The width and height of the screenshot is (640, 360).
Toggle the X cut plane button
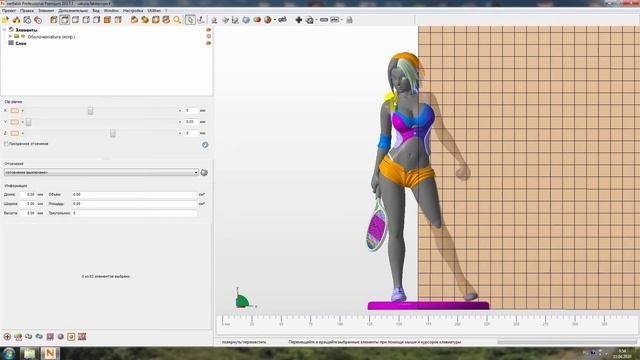[x=15, y=111]
